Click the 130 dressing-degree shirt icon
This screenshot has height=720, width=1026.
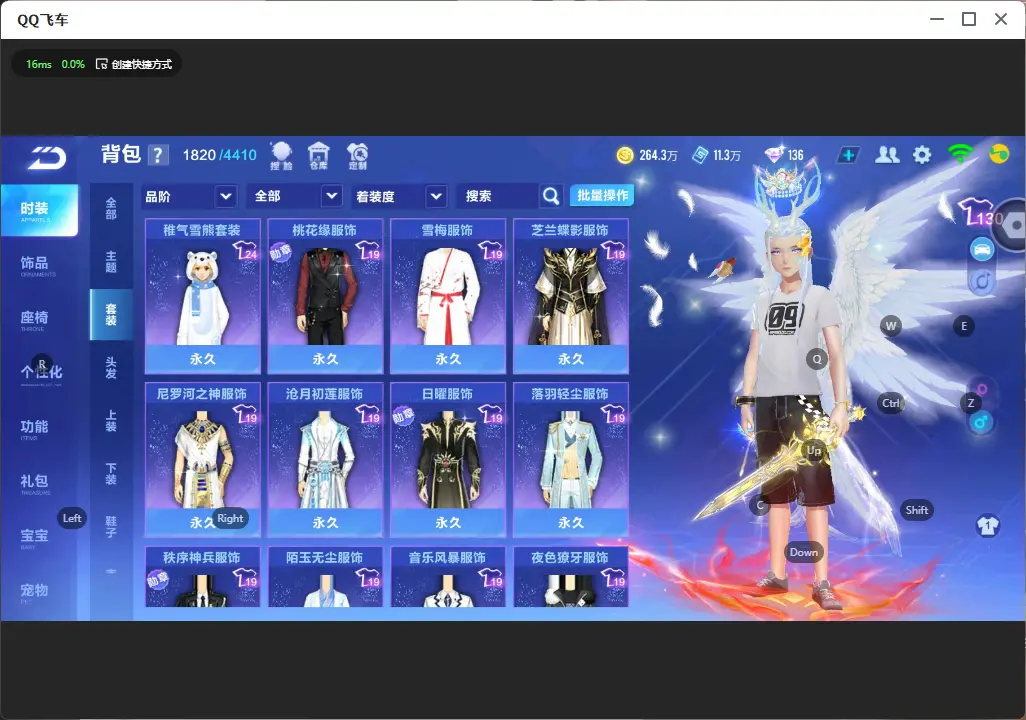[980, 212]
